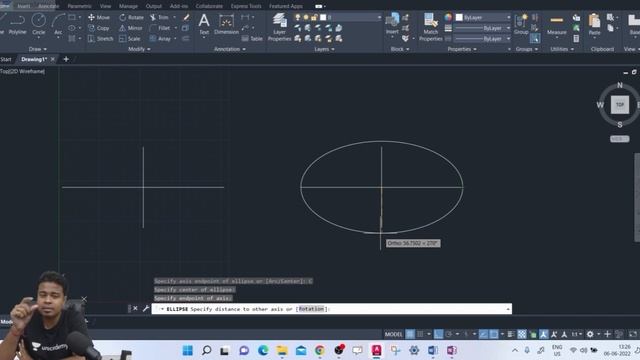The image size is (640, 360).
Task: Activate the Move tool
Action: [x=99, y=18]
